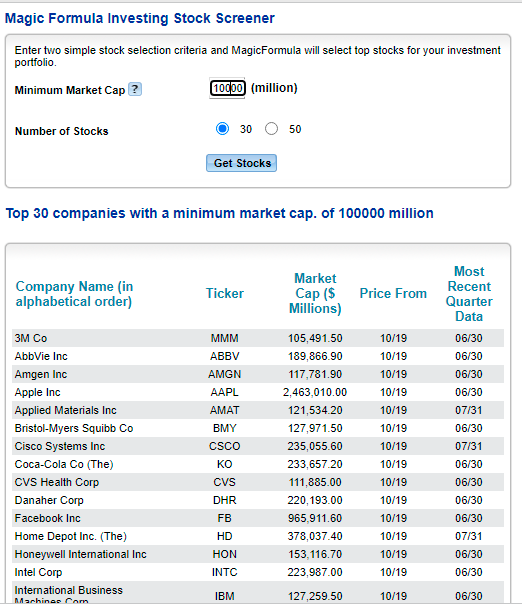Viewport: 522px width, 604px height.
Task: Click the FB ticker symbol
Action: pyautogui.click(x=225, y=518)
